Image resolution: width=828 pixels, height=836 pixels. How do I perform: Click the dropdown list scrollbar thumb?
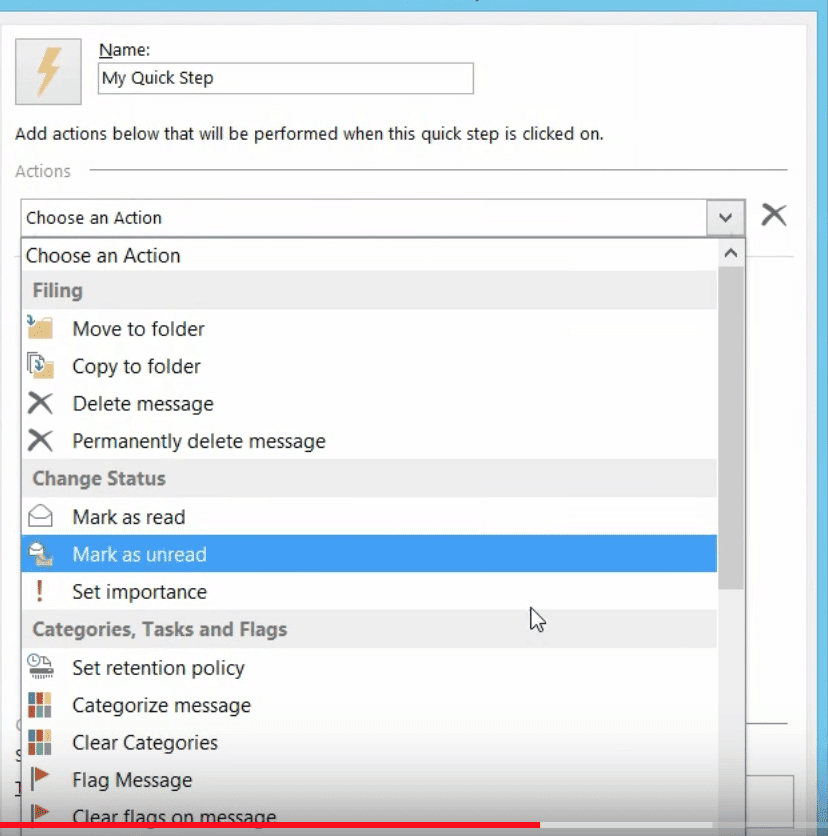pyautogui.click(x=731, y=430)
